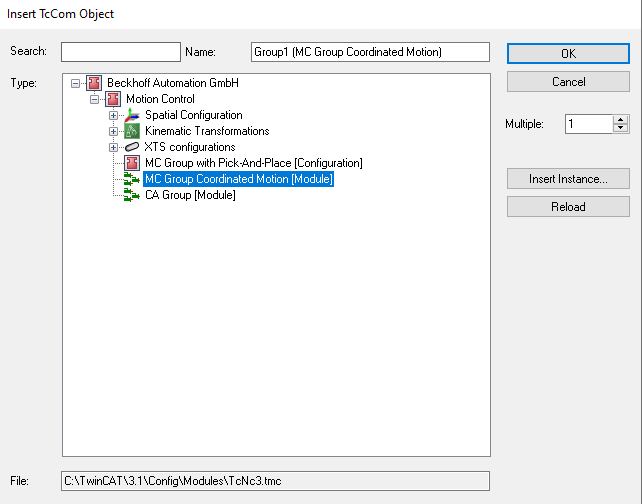Select MC Group Coordinated Motion [Module]
The width and height of the screenshot is (642, 504).
click(x=239, y=179)
